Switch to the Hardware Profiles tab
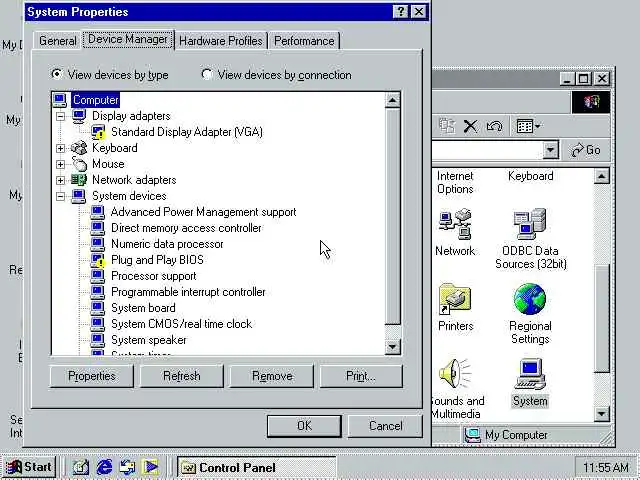Screen dimensions: 640x480 tap(220, 41)
